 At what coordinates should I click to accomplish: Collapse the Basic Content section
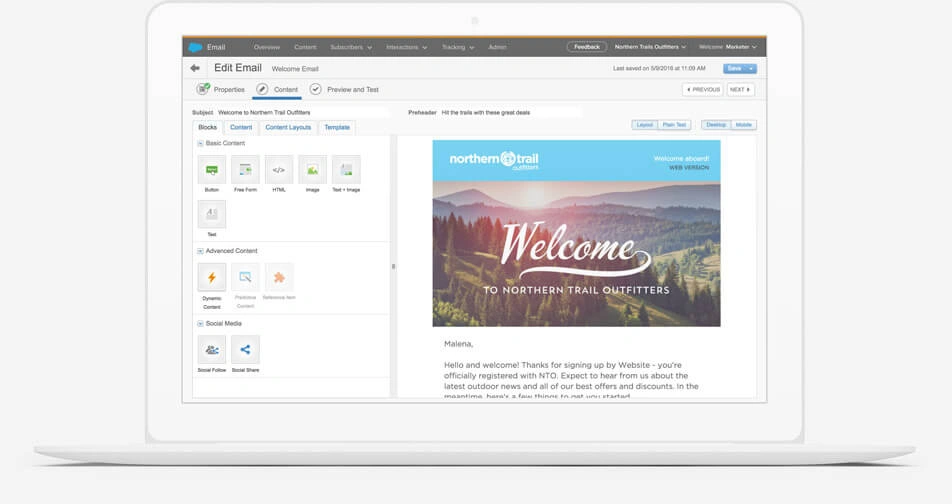200,143
